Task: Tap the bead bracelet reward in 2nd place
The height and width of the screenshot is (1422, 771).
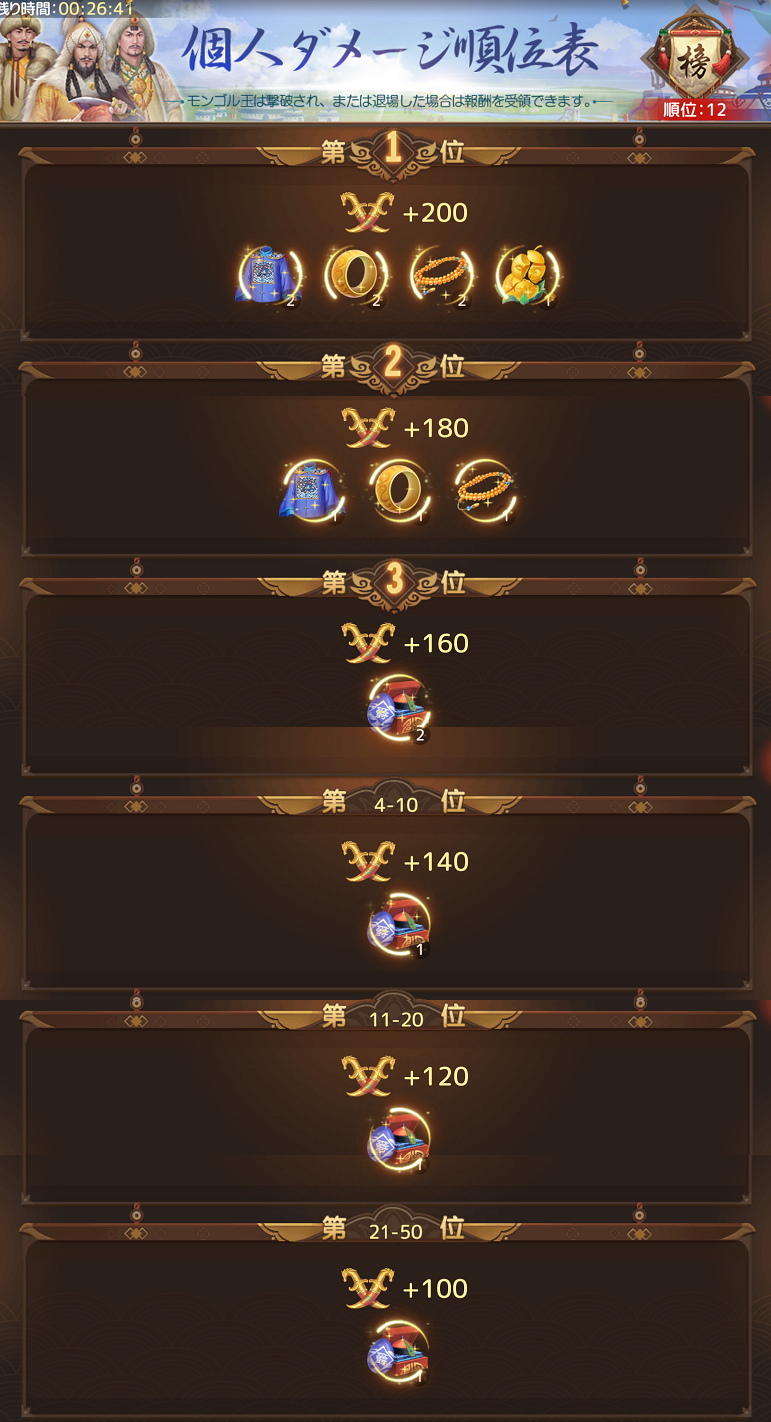Action: (x=485, y=491)
